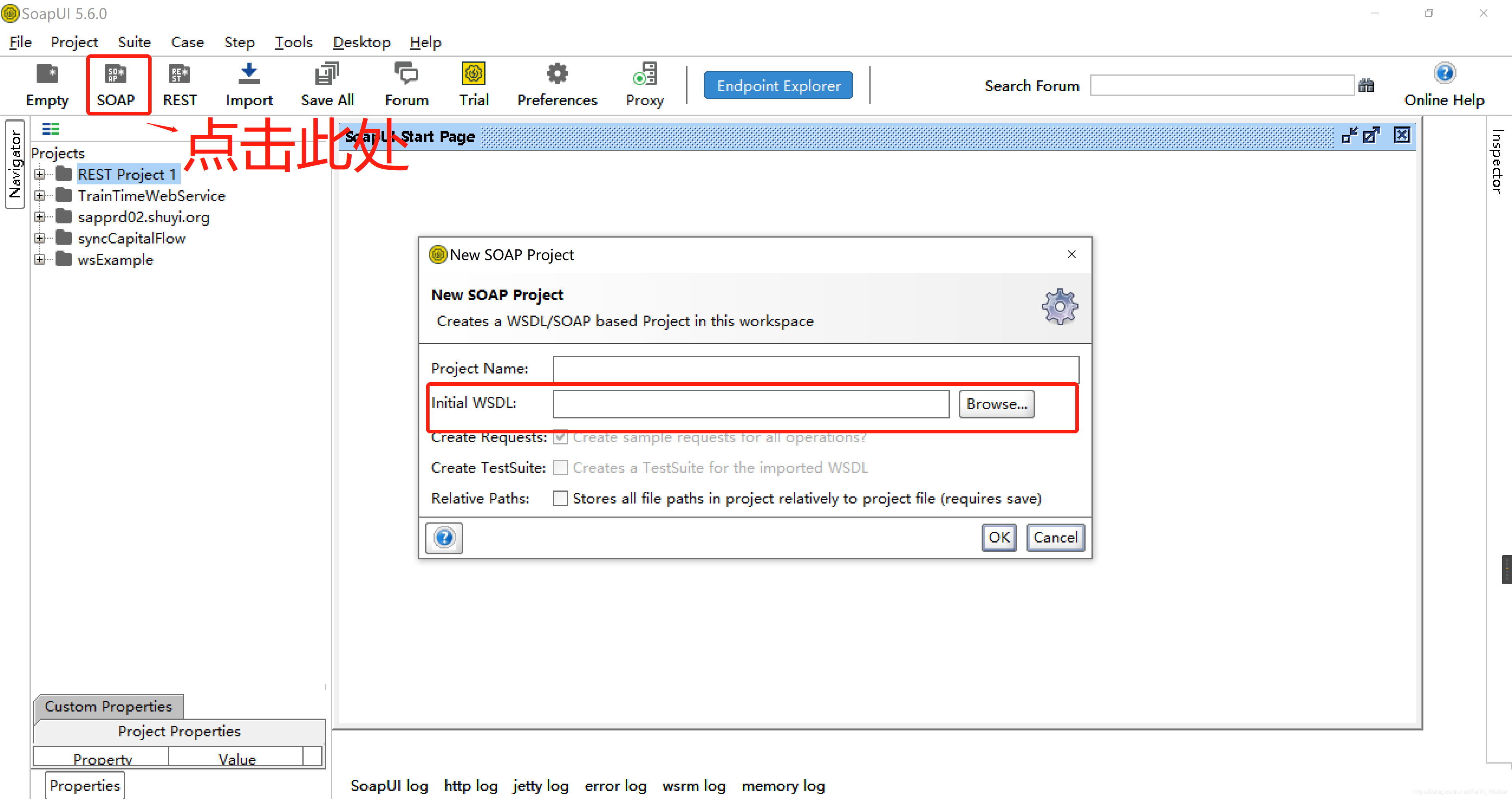Open the SoapUI log tab
Viewport: 1512px width, 799px height.
tap(389, 786)
